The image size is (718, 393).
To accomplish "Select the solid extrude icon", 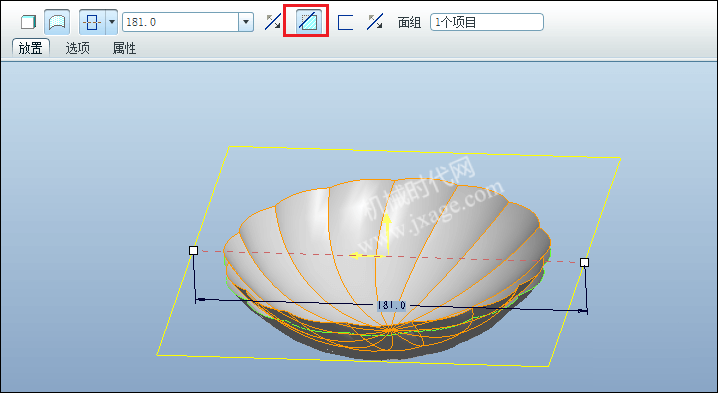I will (x=28, y=22).
